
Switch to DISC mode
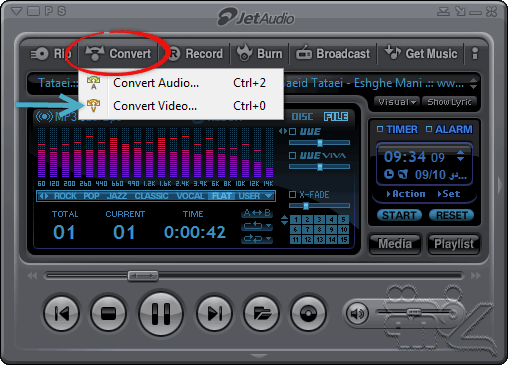click(x=302, y=117)
